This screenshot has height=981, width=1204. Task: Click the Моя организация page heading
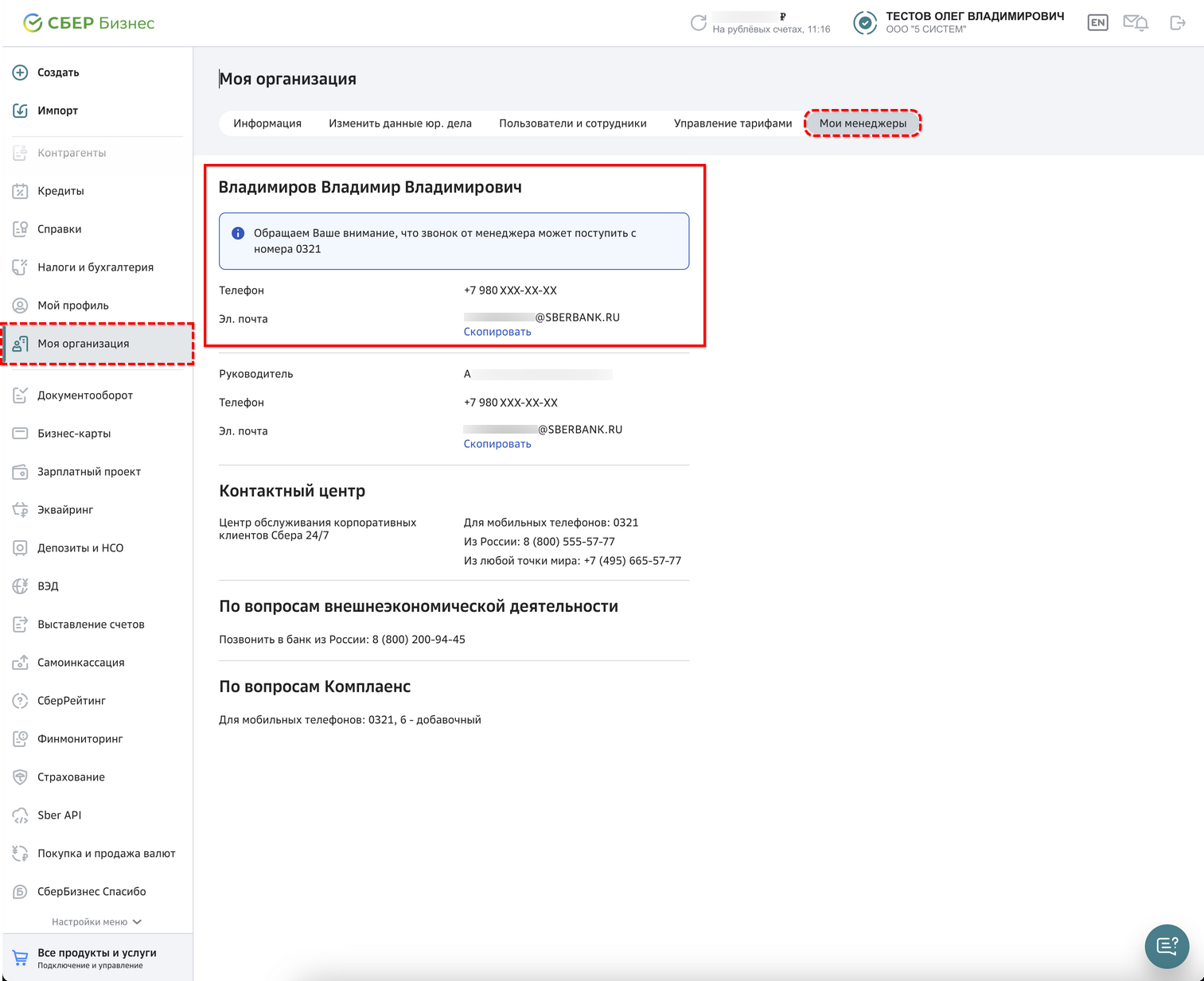tap(288, 79)
